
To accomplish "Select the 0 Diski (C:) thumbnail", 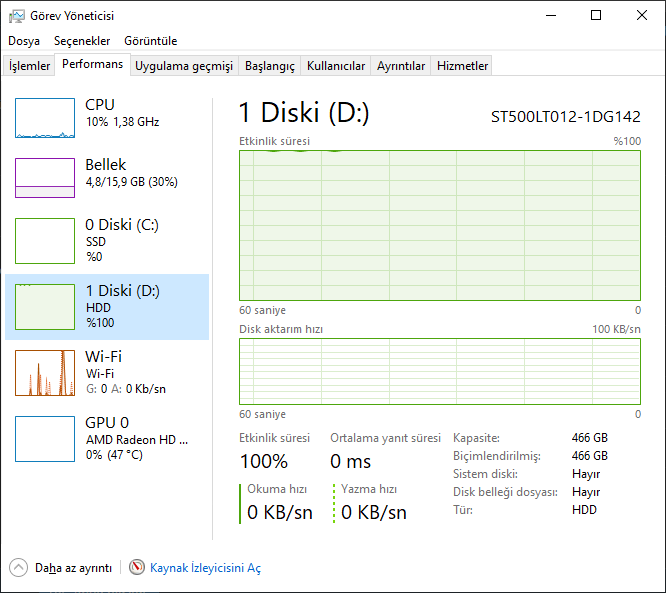I will pyautogui.click(x=45, y=241).
